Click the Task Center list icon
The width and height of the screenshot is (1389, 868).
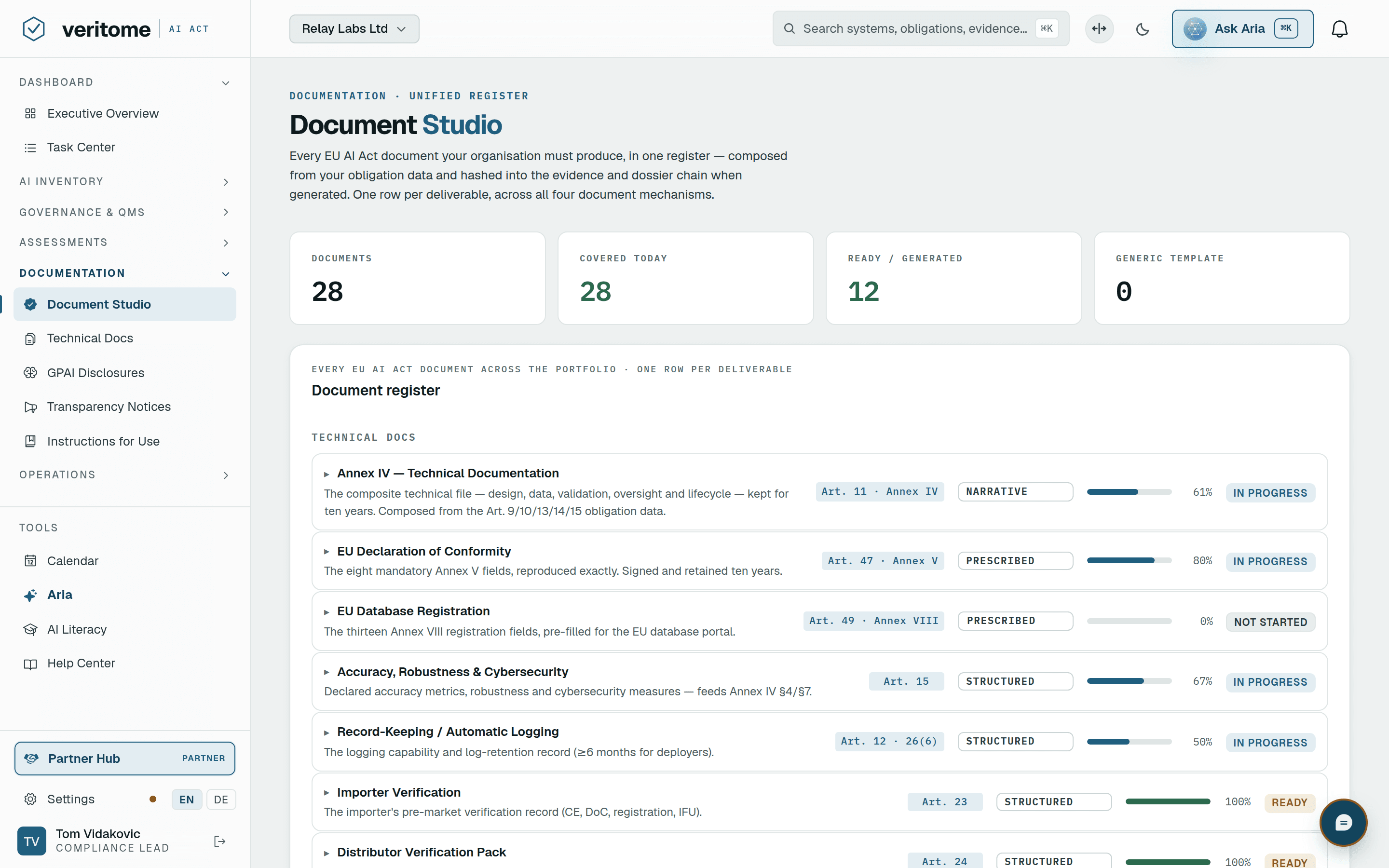pyautogui.click(x=30, y=148)
